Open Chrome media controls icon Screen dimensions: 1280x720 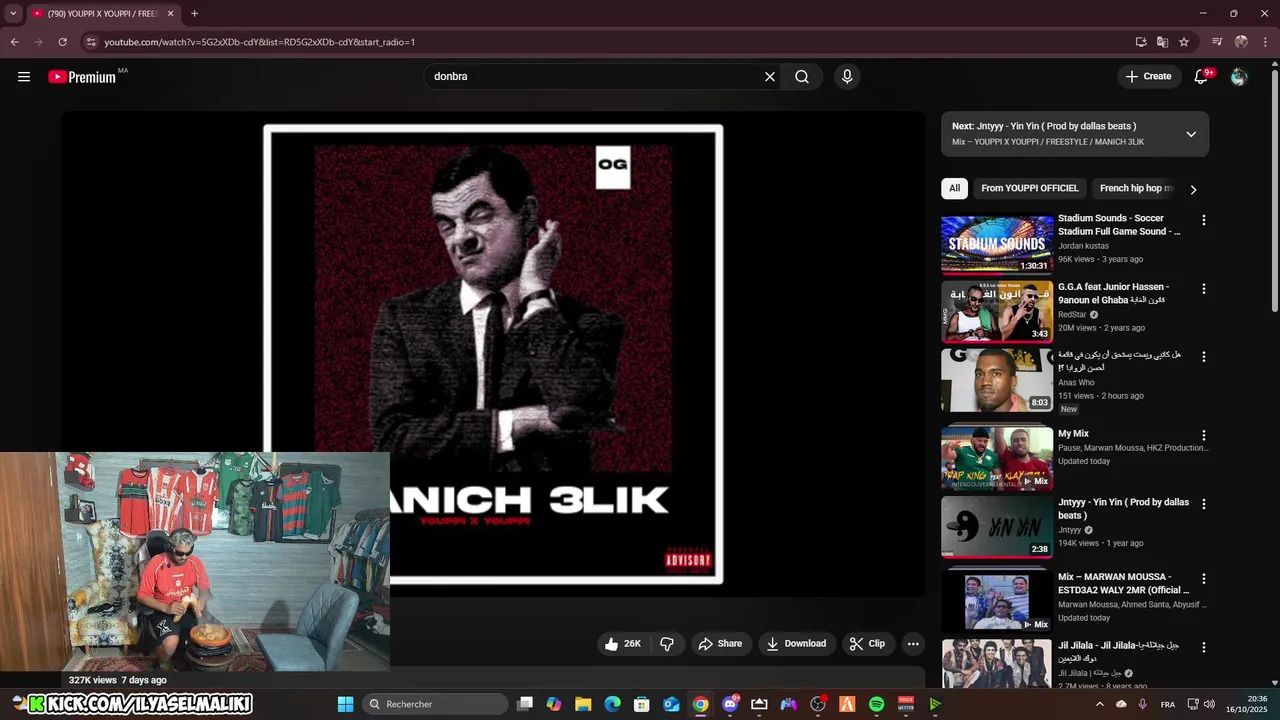pyautogui.click(x=1217, y=42)
